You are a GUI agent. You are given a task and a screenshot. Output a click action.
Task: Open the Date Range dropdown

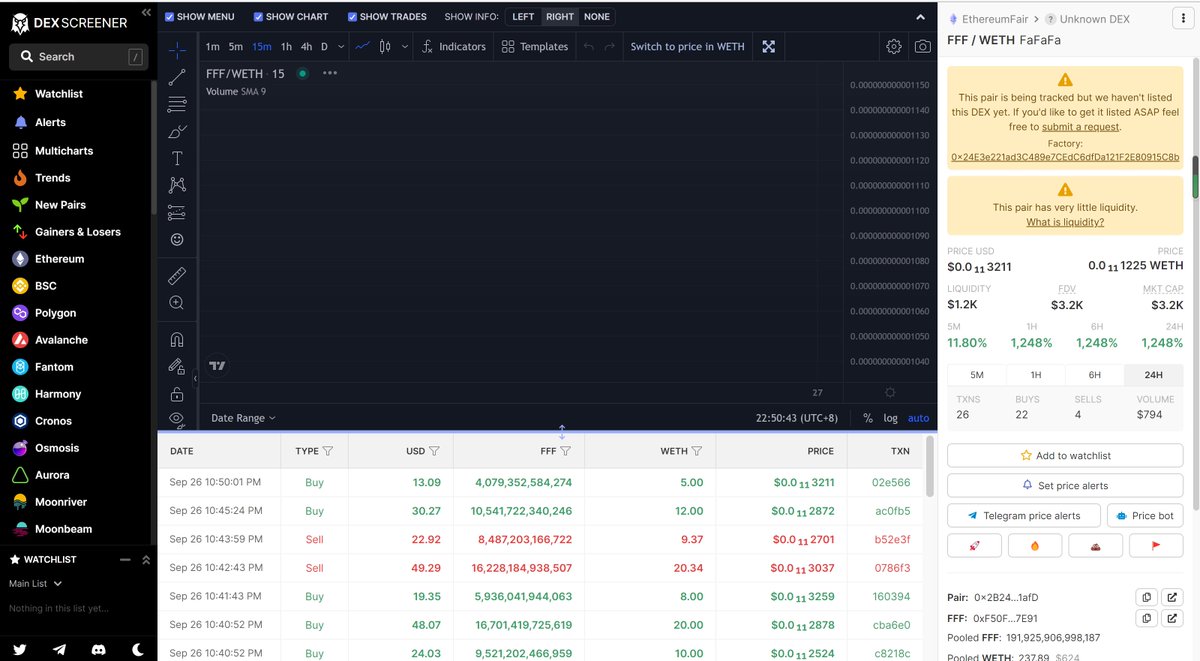243,418
